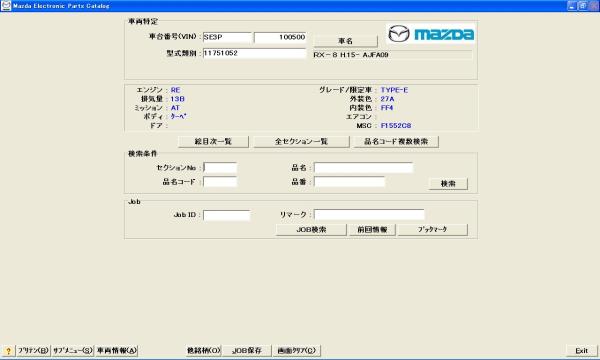600x360 pixels.
Task: Open 総目次一覧 list
Action: click(213, 142)
